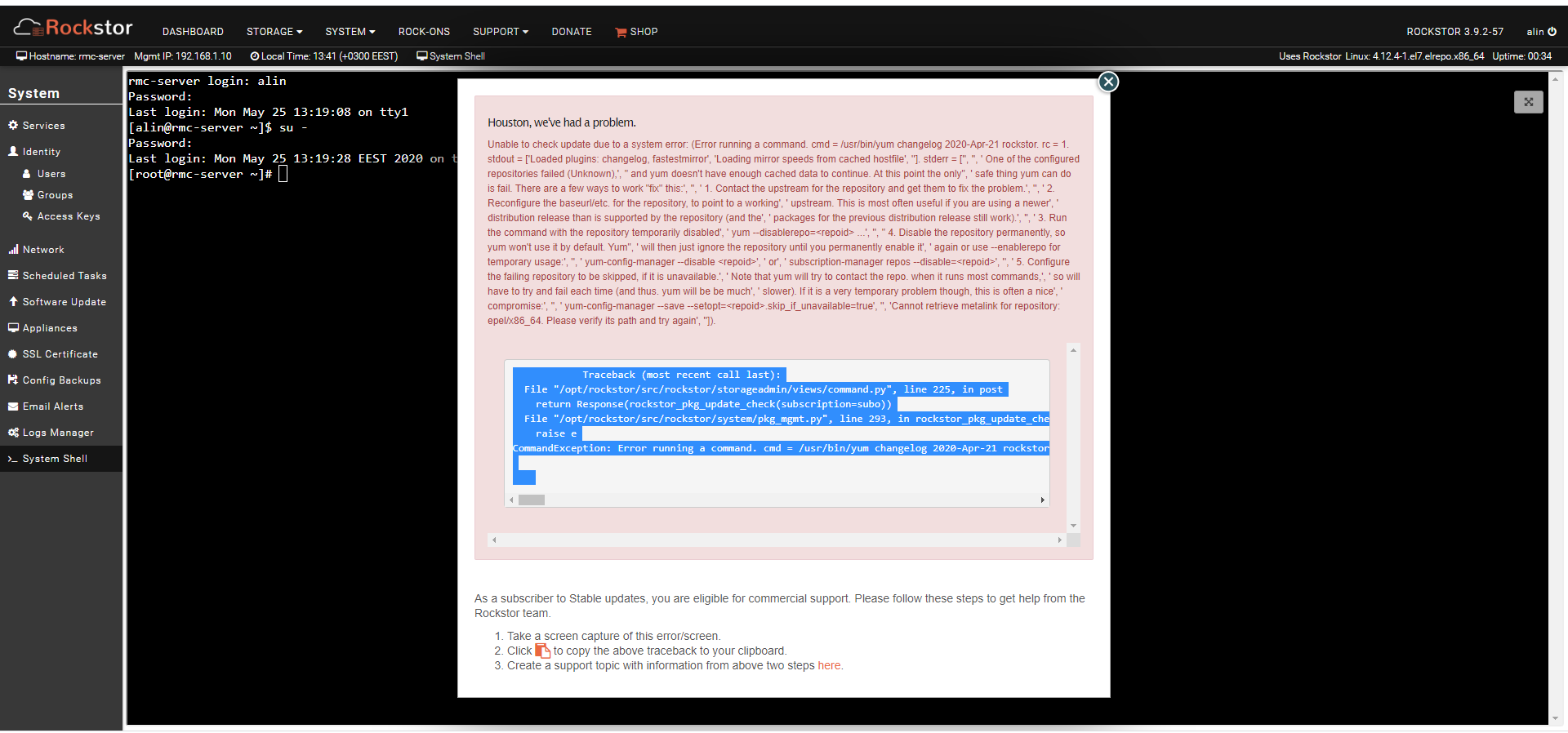
Task: Click the traceback scrollbar right arrow
Action: (1042, 500)
